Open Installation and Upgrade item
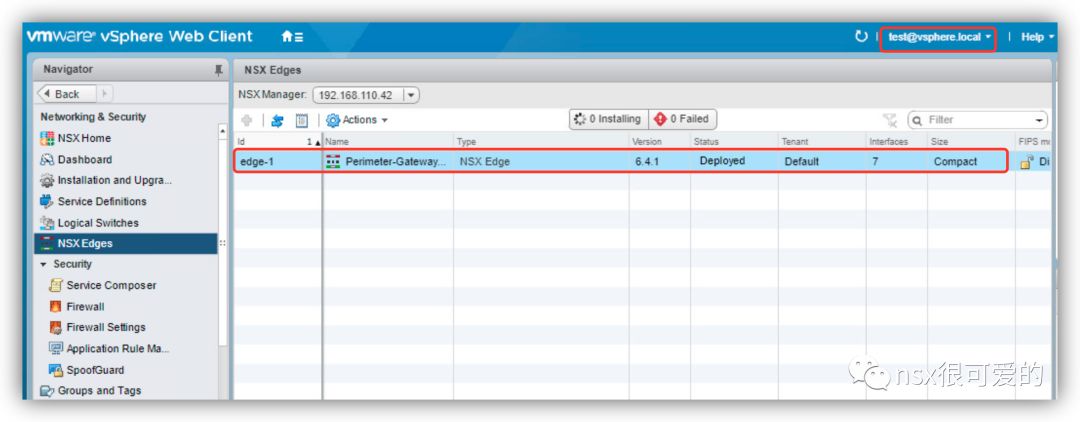Image resolution: width=1080 pixels, height=422 pixels. pos(114,180)
